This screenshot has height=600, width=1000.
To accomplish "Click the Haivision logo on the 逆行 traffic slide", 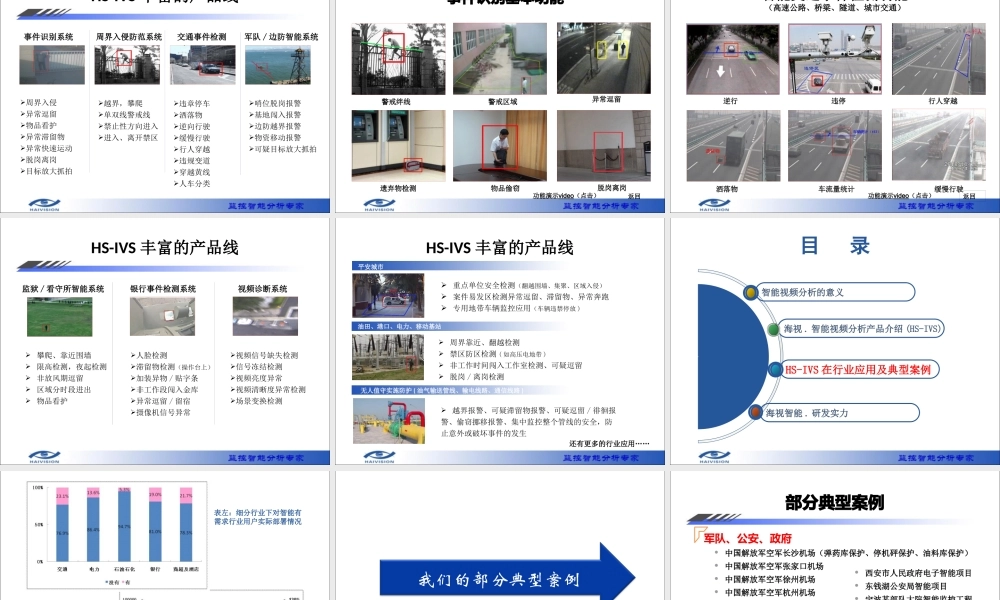I will click(x=714, y=205).
